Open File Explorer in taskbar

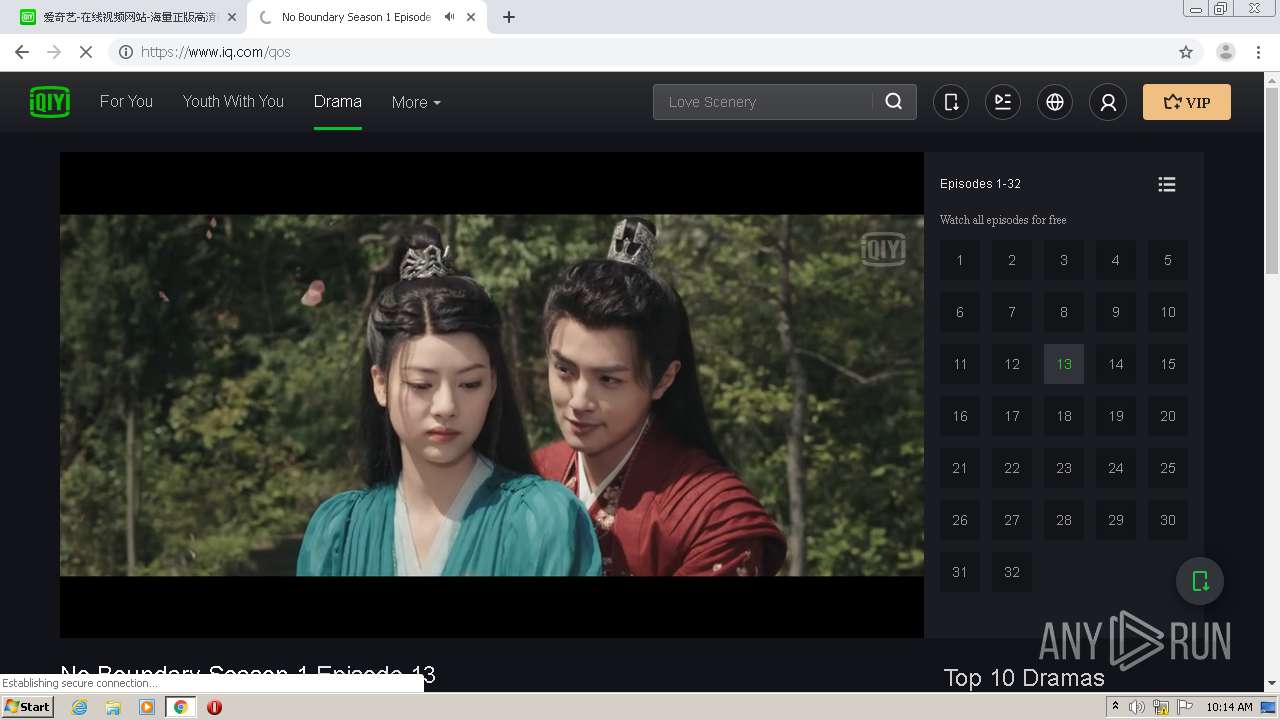(x=113, y=707)
